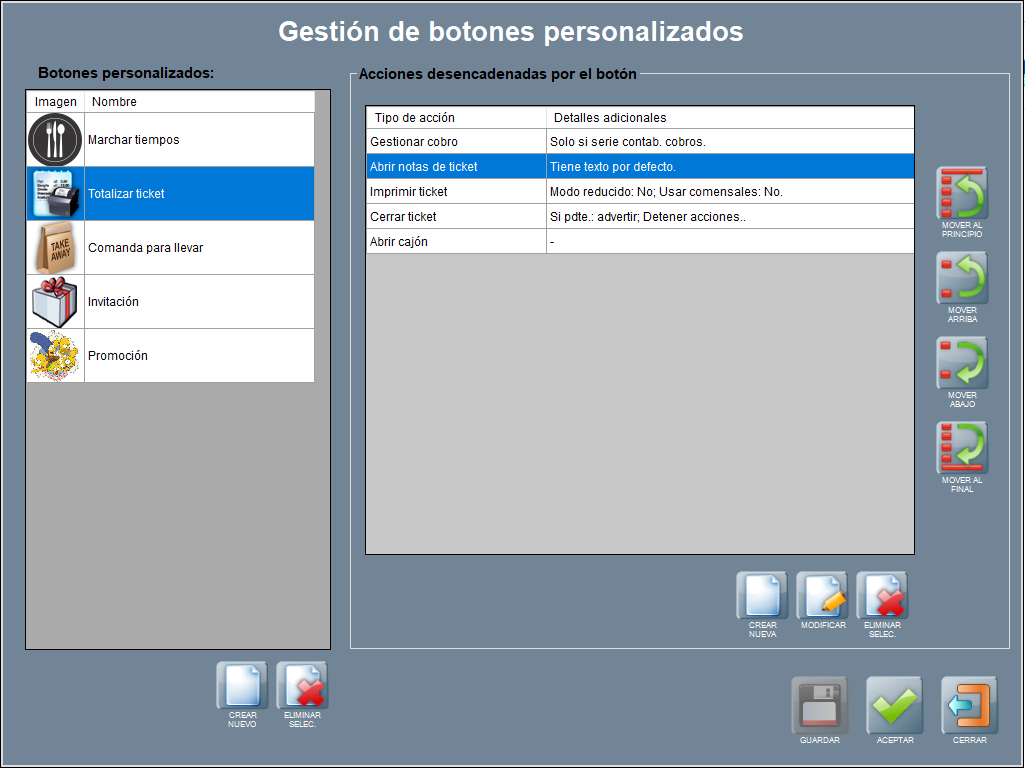Delete selected action with Eliminar Selec.

[882, 597]
